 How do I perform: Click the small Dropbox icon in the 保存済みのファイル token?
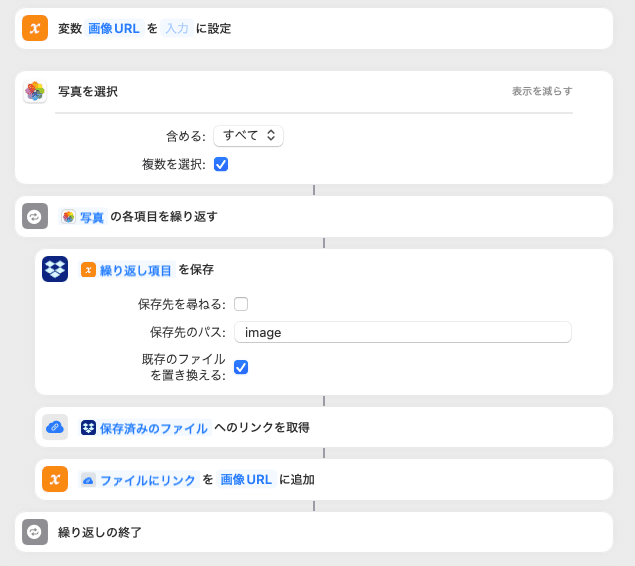click(88, 428)
